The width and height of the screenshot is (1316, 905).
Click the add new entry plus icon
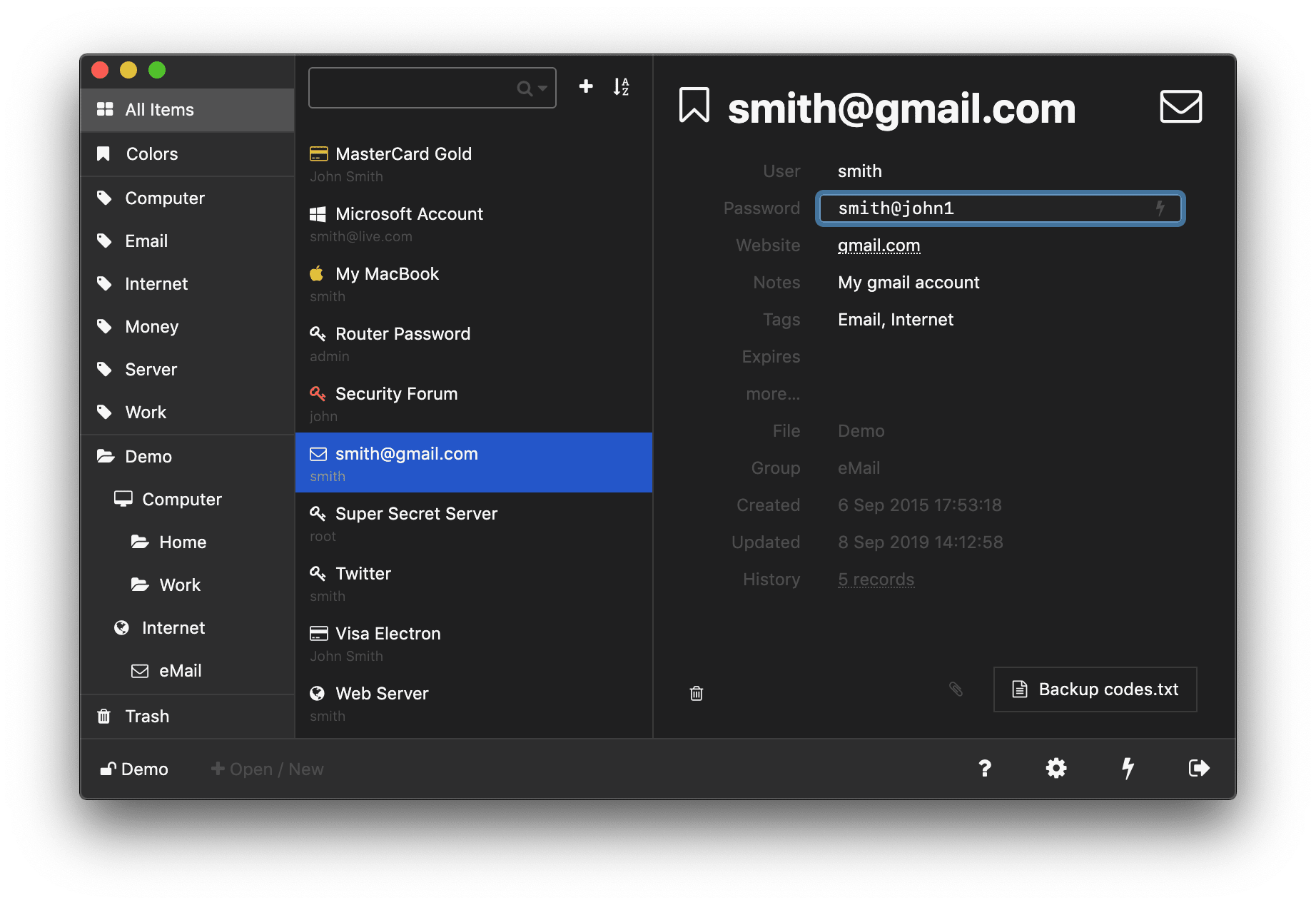pyautogui.click(x=586, y=86)
